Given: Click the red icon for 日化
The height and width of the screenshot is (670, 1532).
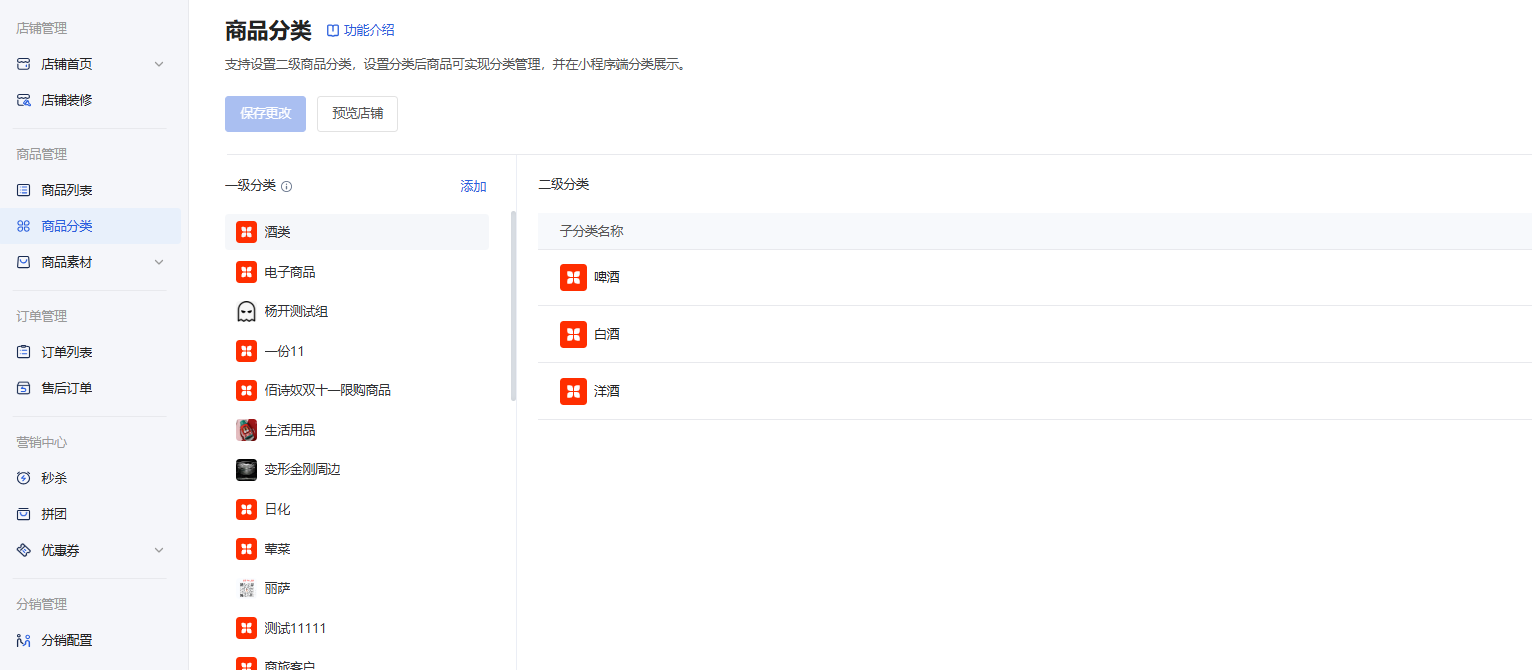Looking at the screenshot, I should (246, 509).
